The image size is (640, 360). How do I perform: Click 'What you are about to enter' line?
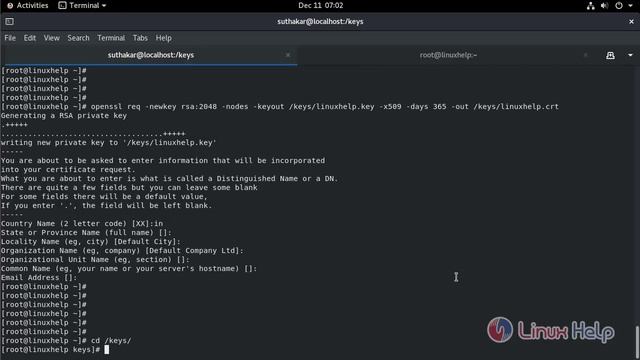tap(169, 179)
